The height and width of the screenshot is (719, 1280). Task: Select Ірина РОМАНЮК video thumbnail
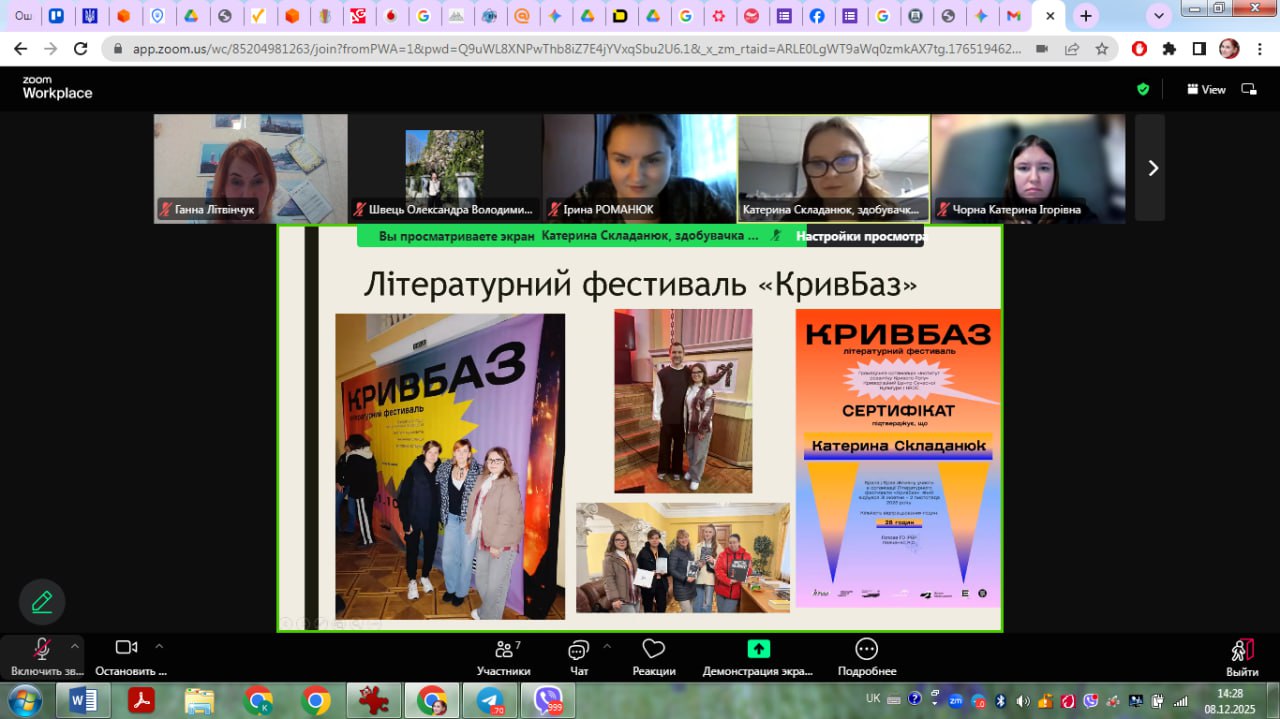pos(639,167)
